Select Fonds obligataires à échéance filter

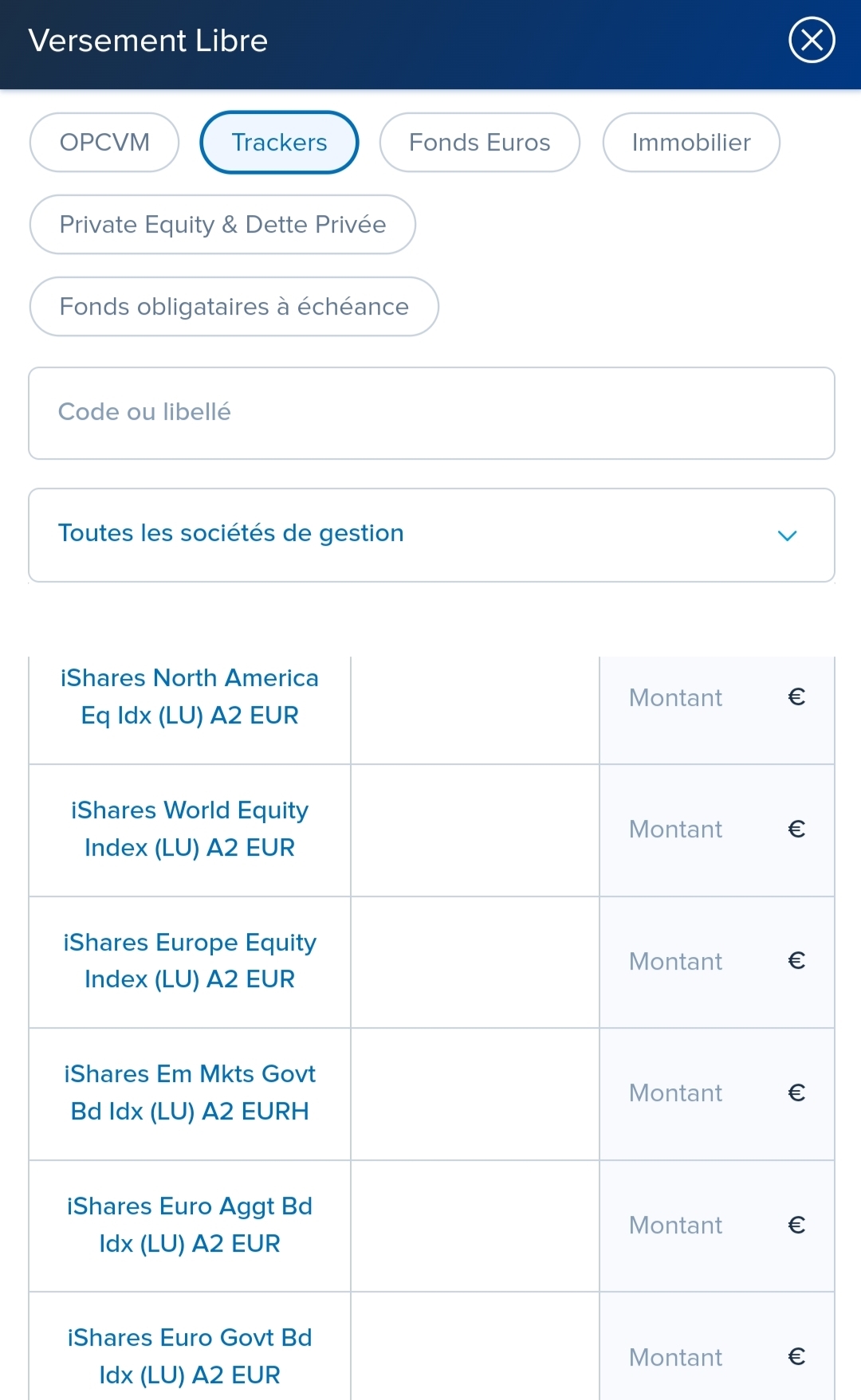(x=234, y=307)
